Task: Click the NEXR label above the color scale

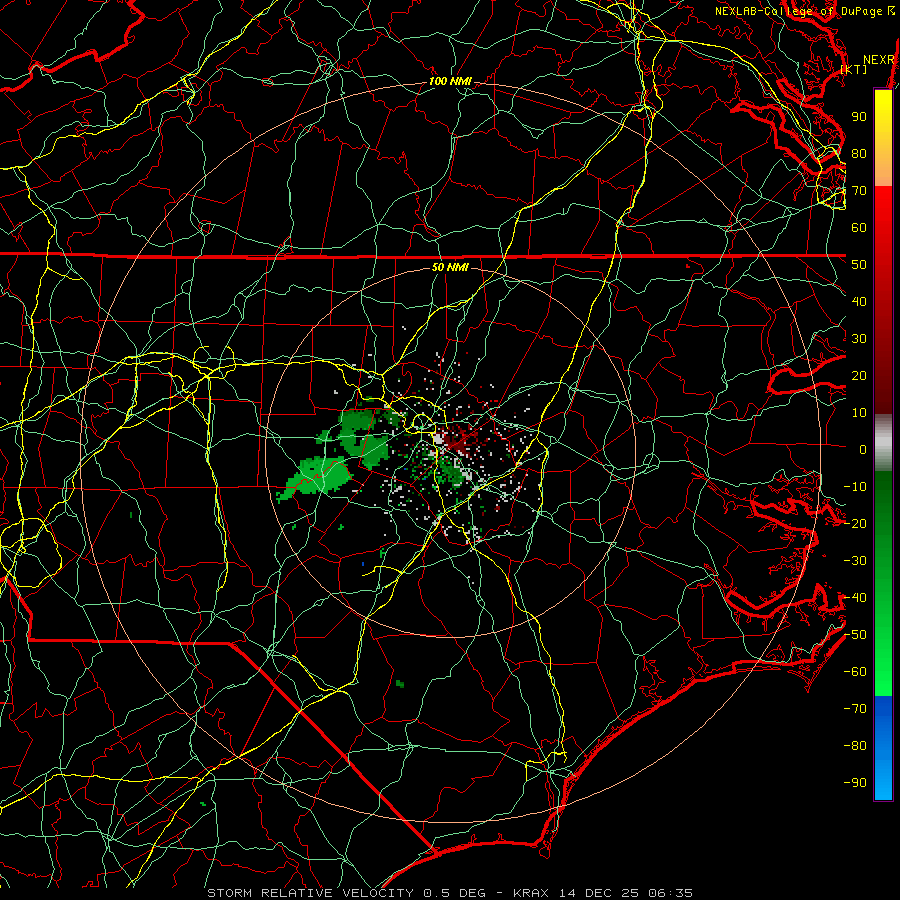Action: tap(879, 60)
